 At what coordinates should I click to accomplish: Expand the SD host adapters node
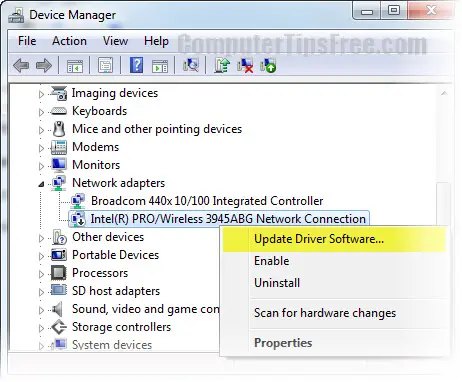coord(41,292)
